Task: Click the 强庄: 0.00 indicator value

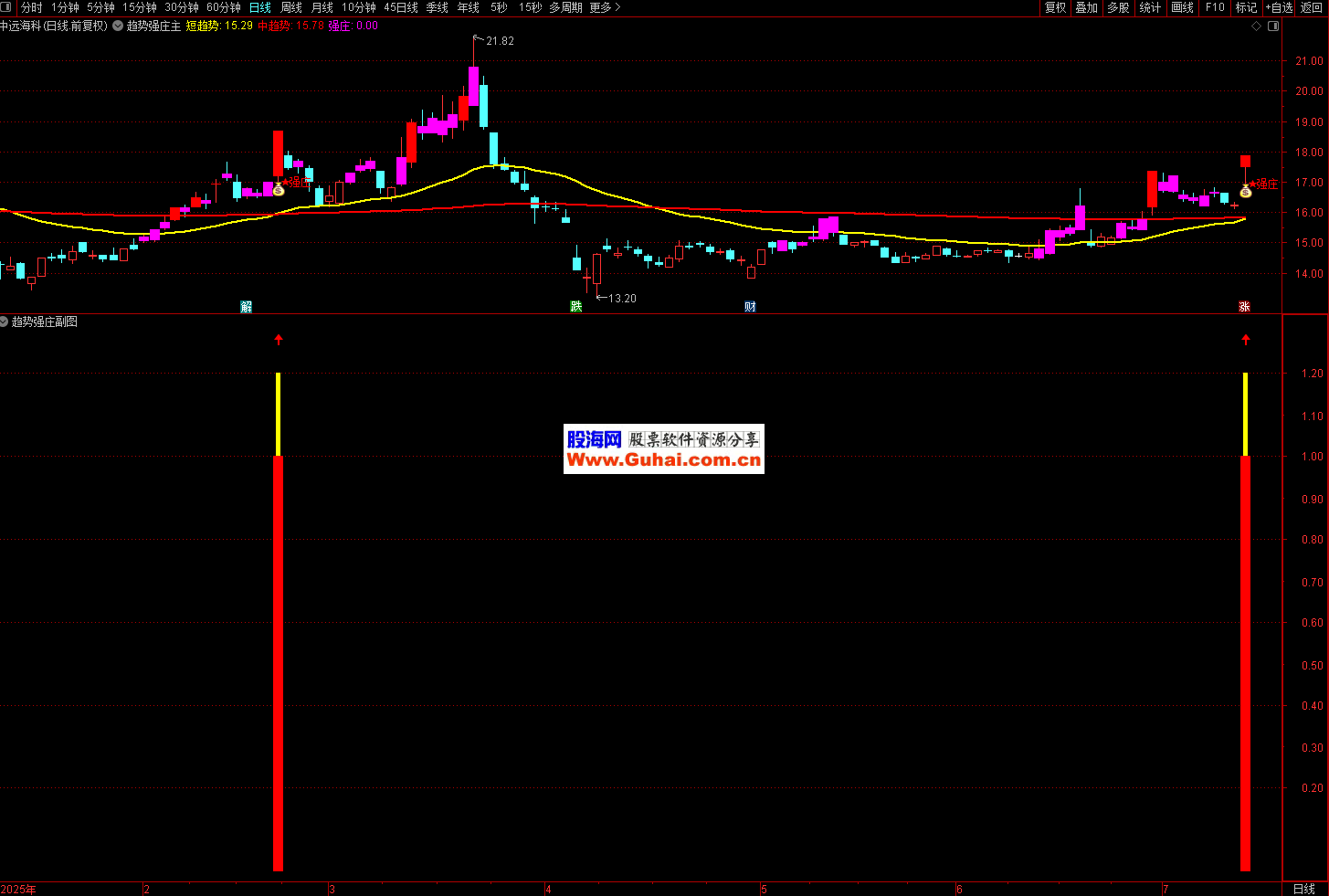Action: pyautogui.click(x=353, y=26)
